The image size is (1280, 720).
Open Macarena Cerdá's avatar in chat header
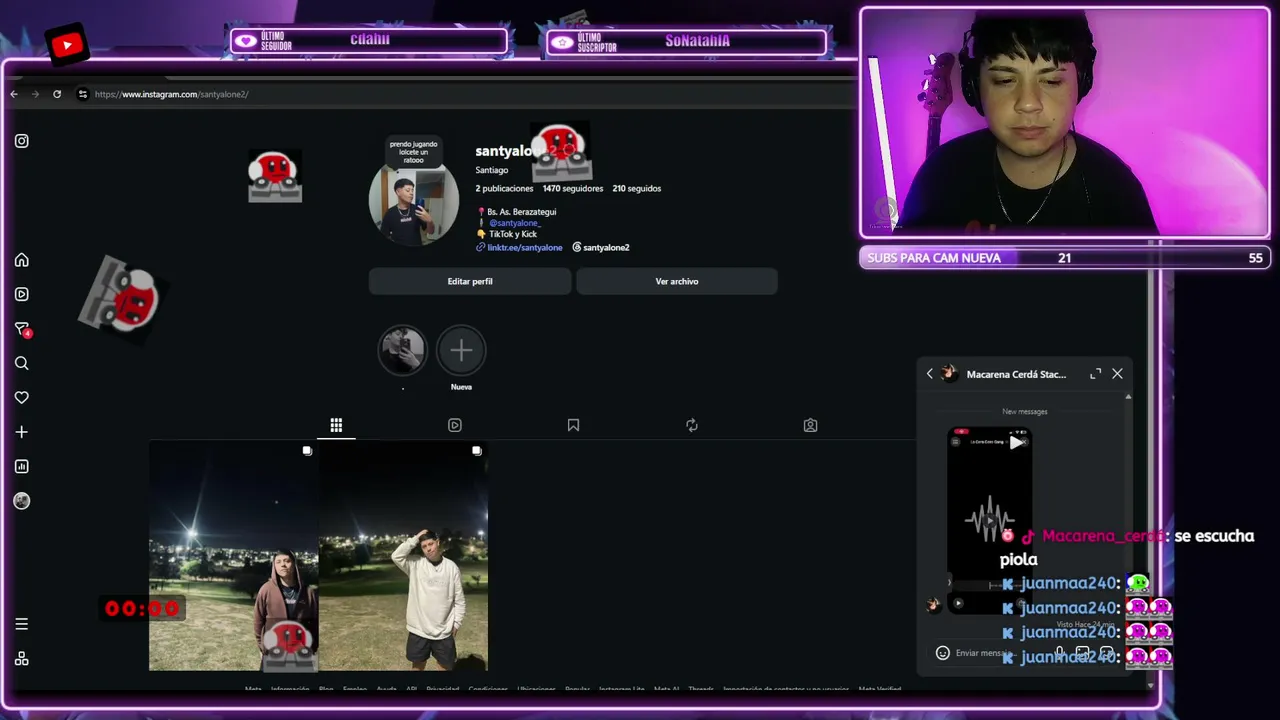[949, 374]
